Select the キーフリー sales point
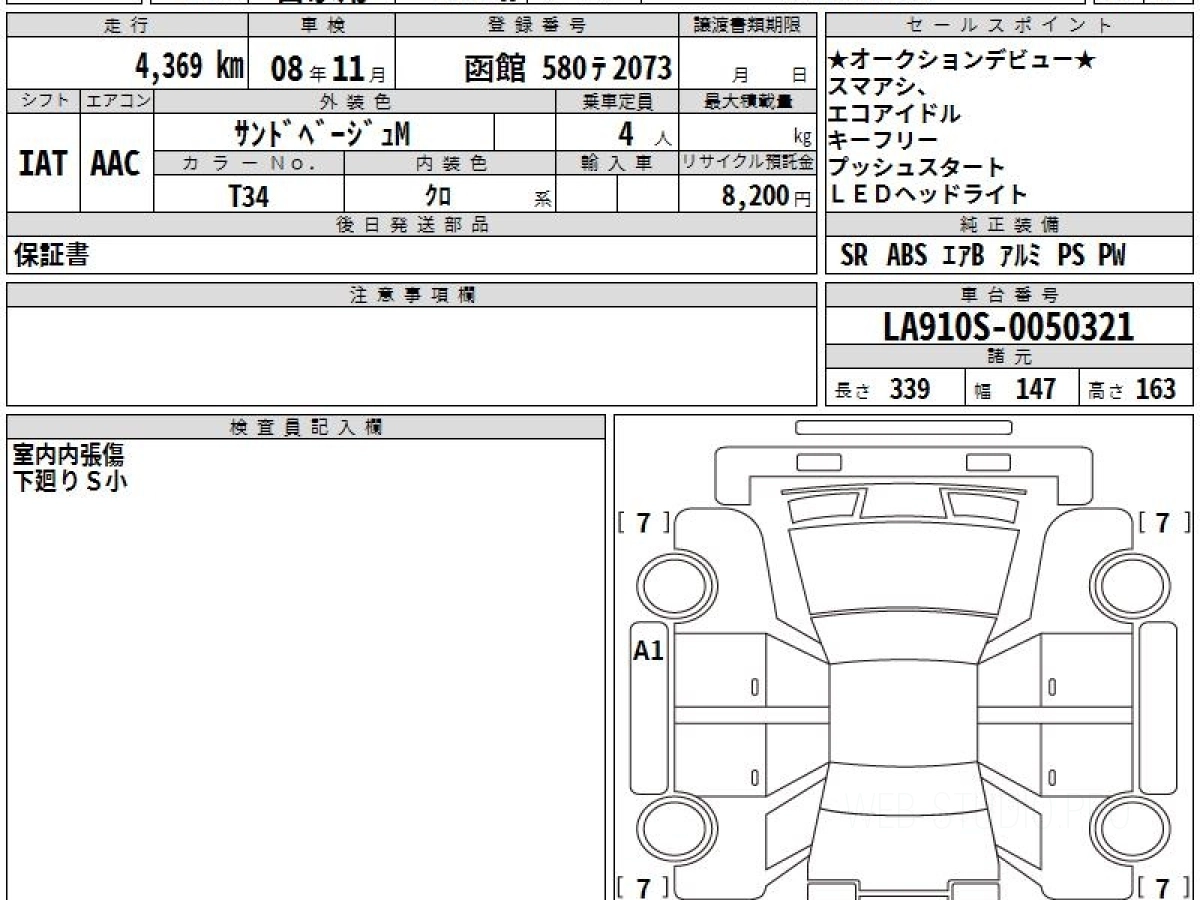This screenshot has width=1200, height=900. click(884, 141)
